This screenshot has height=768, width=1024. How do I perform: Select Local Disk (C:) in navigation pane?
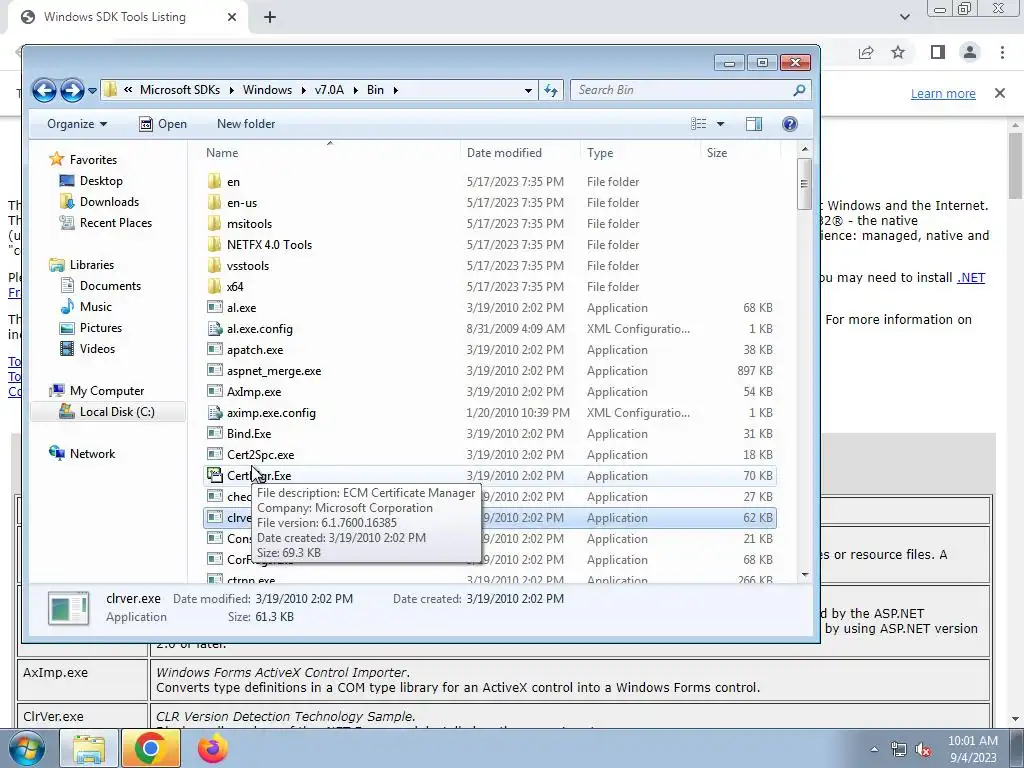107,412
